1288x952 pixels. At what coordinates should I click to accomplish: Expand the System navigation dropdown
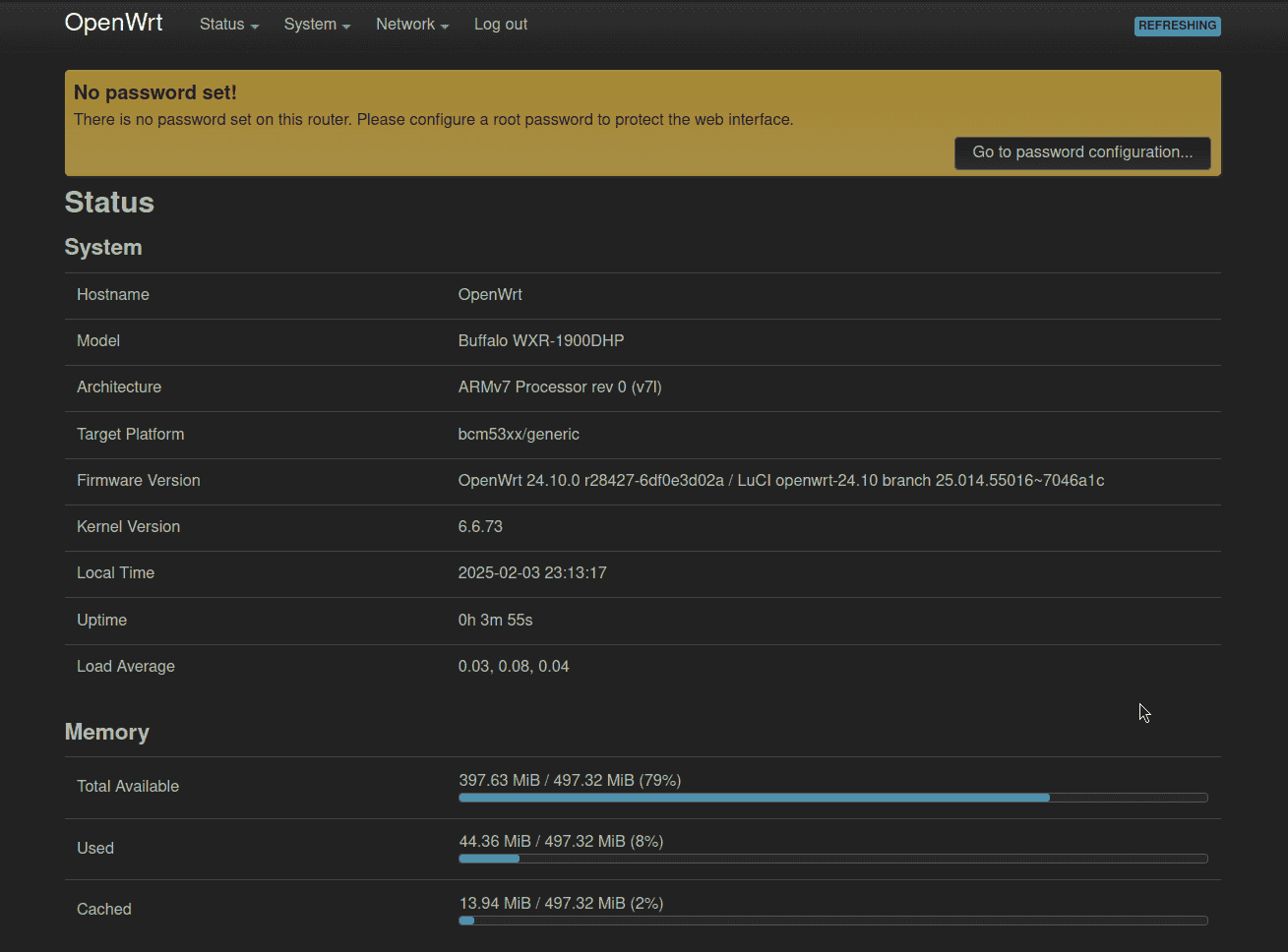(316, 24)
